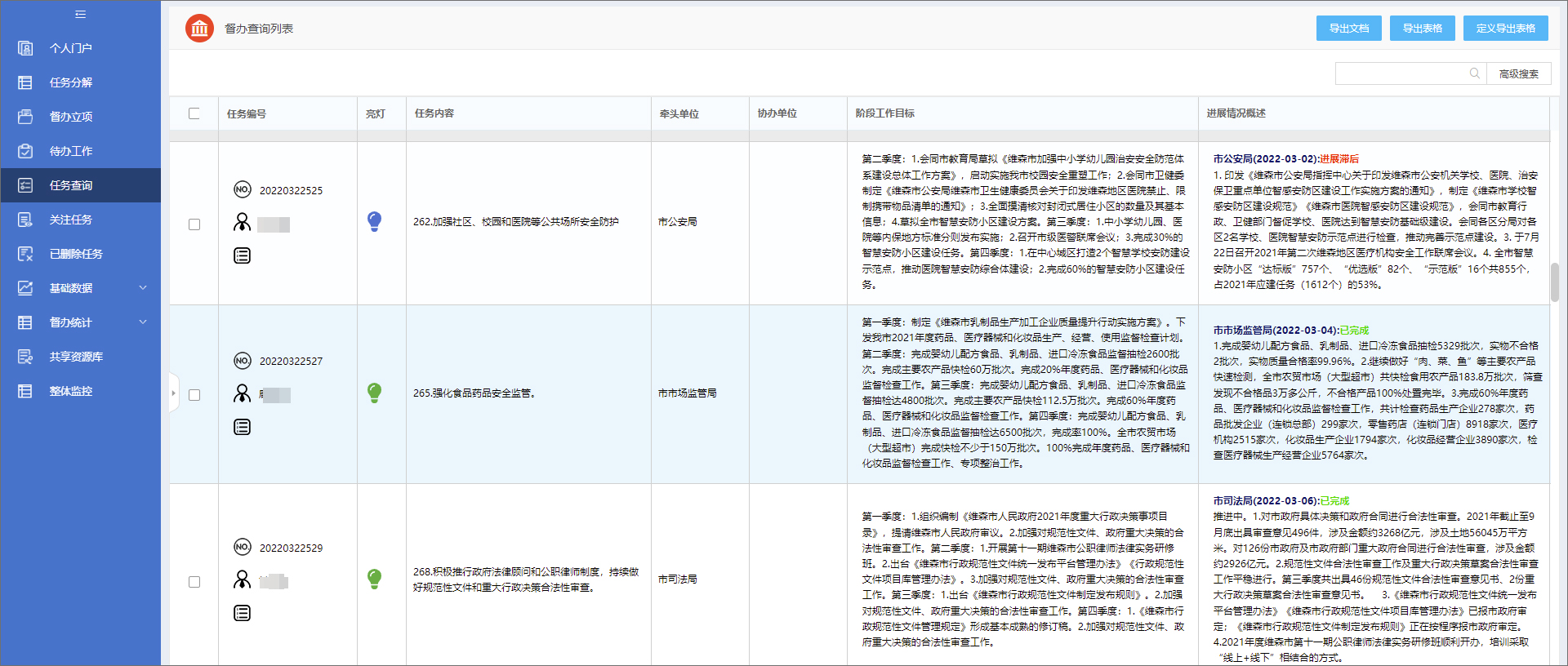Click the 共享资源库 icon
Image resolution: width=1568 pixels, height=666 pixels.
25,357
